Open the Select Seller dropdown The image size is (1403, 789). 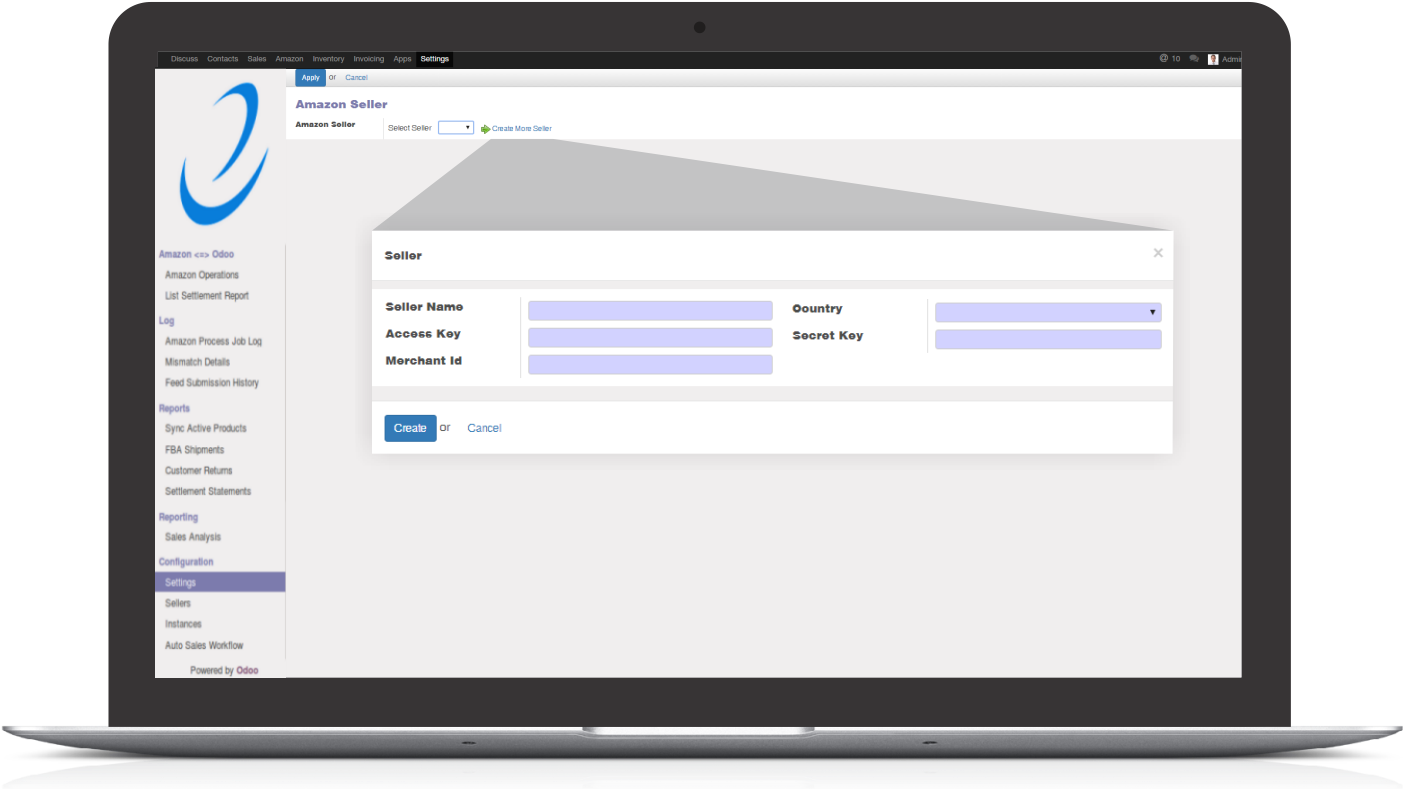point(455,127)
